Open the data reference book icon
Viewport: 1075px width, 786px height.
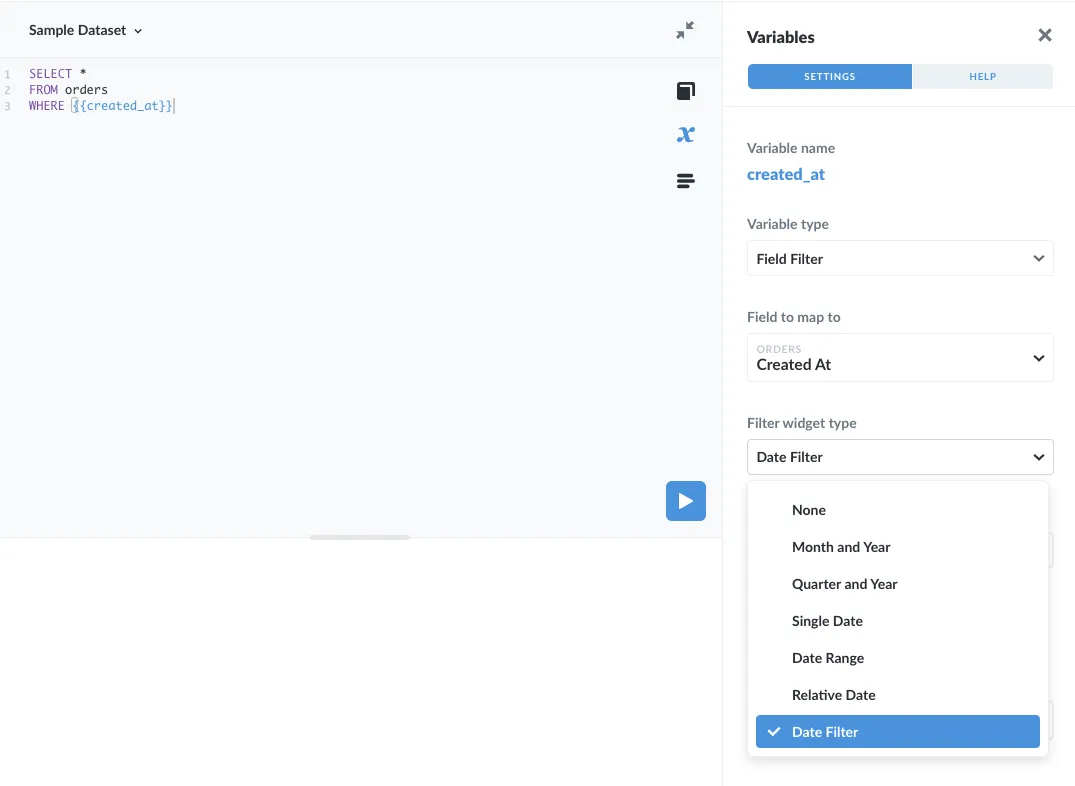tap(685, 90)
